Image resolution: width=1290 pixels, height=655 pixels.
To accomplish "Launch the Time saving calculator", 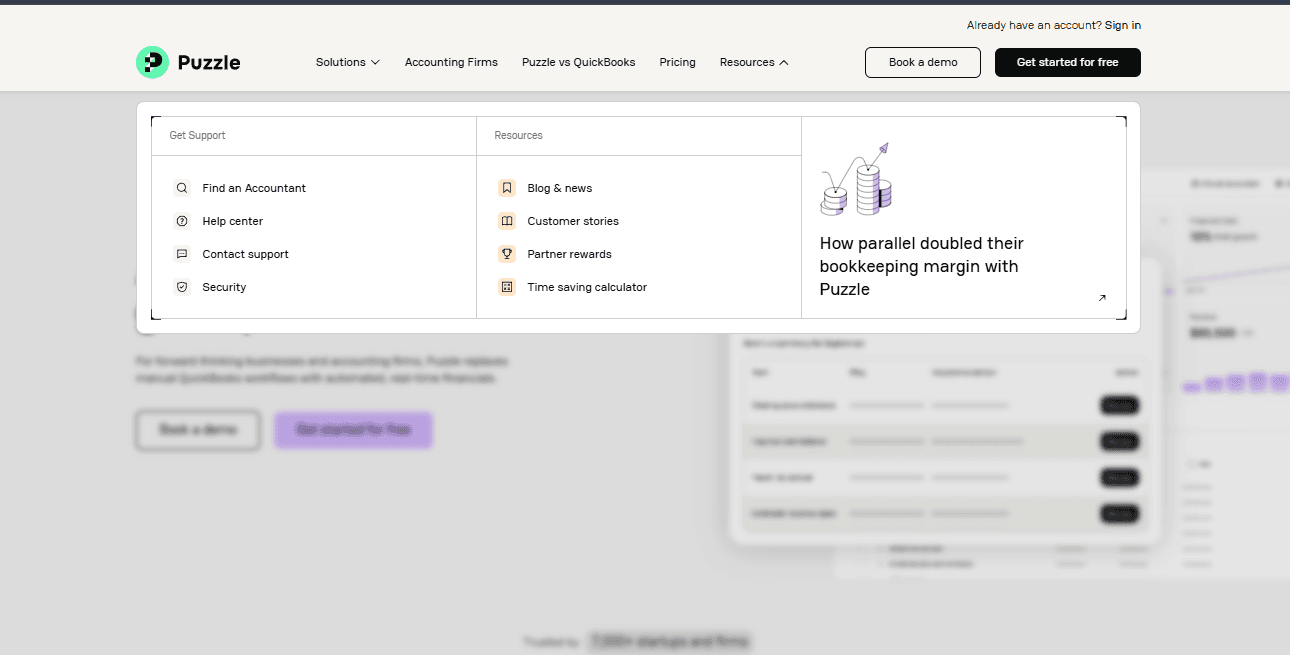I will tap(587, 287).
